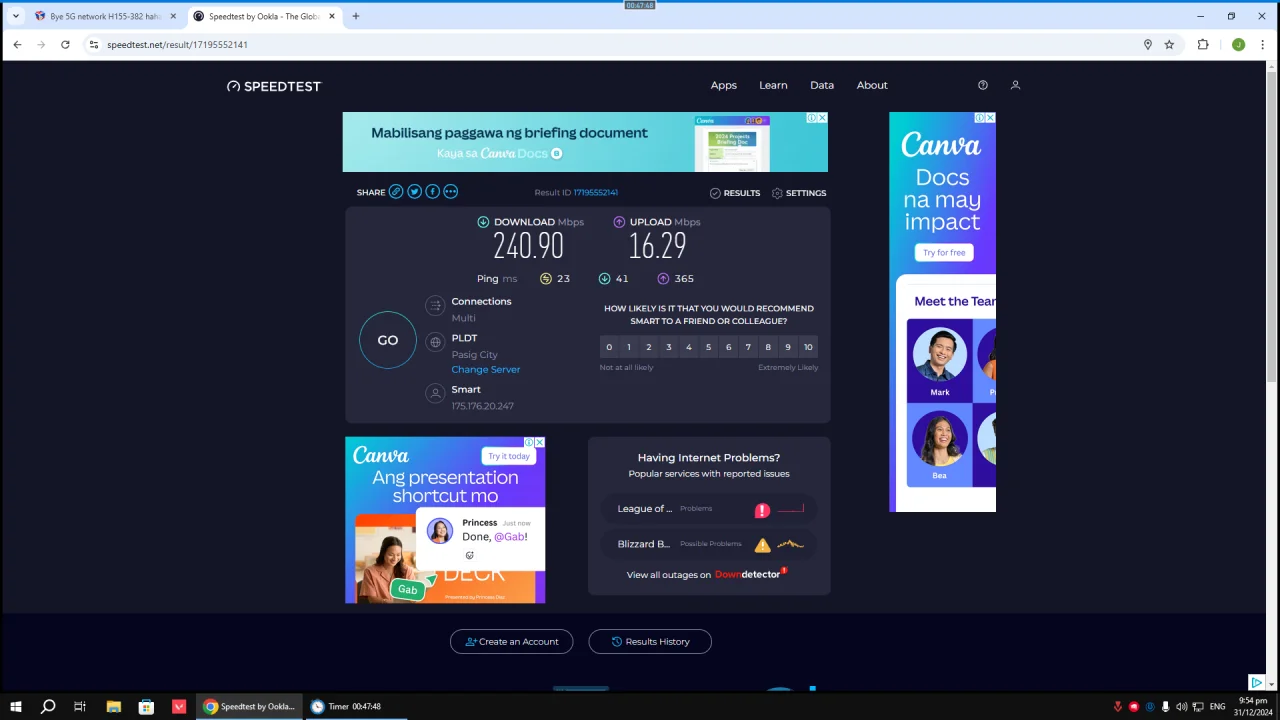The width and height of the screenshot is (1280, 720).
Task: Open the Windows Start menu
Action: tap(16, 706)
